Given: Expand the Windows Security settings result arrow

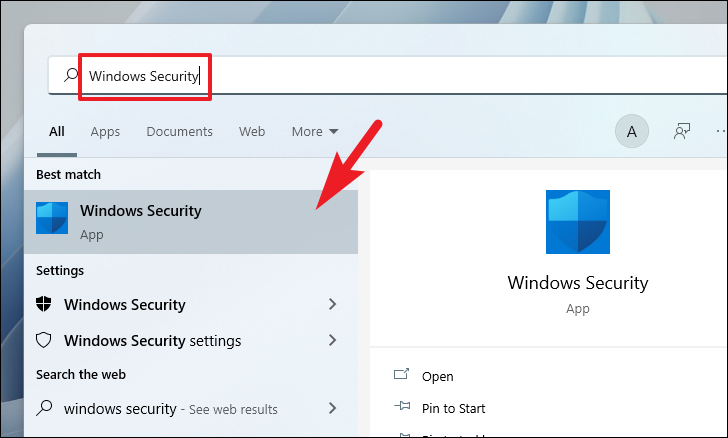Looking at the screenshot, I should click(332, 340).
